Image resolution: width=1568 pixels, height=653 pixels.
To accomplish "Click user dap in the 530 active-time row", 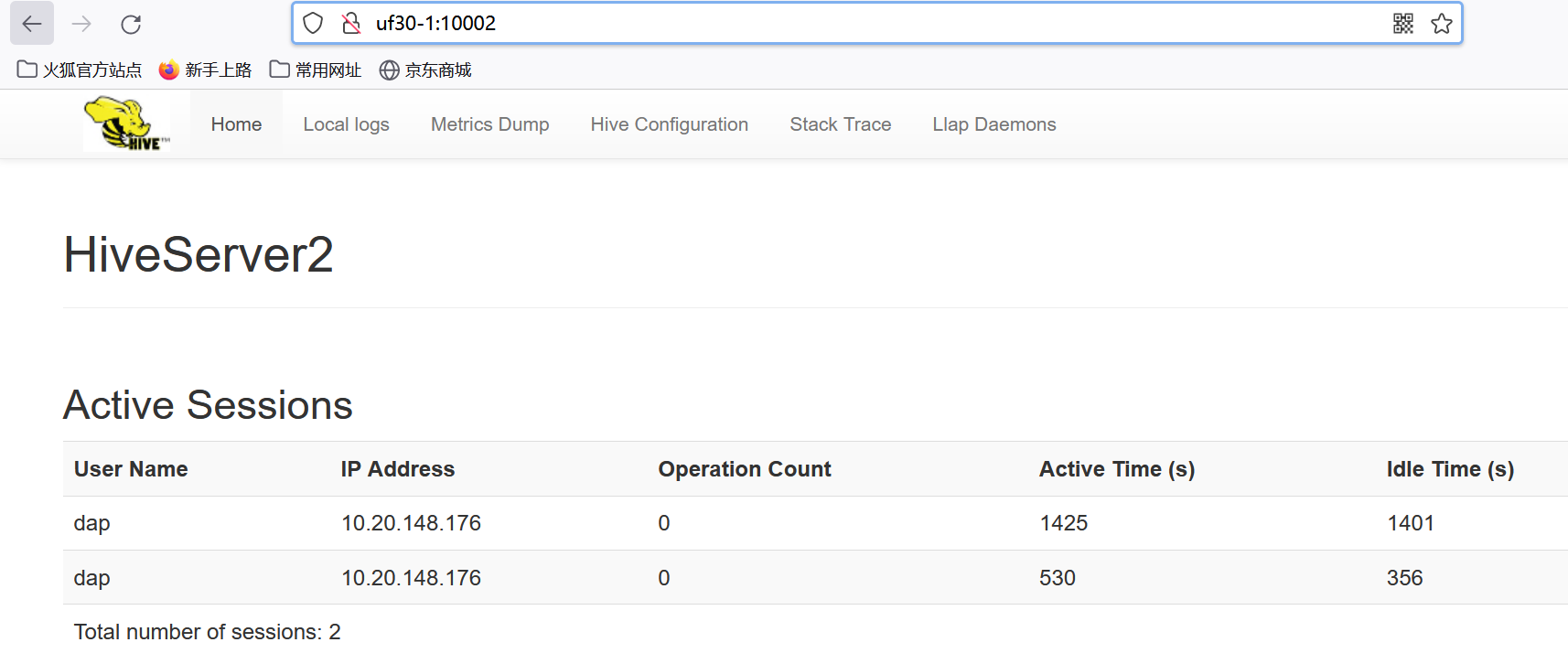I will (x=91, y=578).
